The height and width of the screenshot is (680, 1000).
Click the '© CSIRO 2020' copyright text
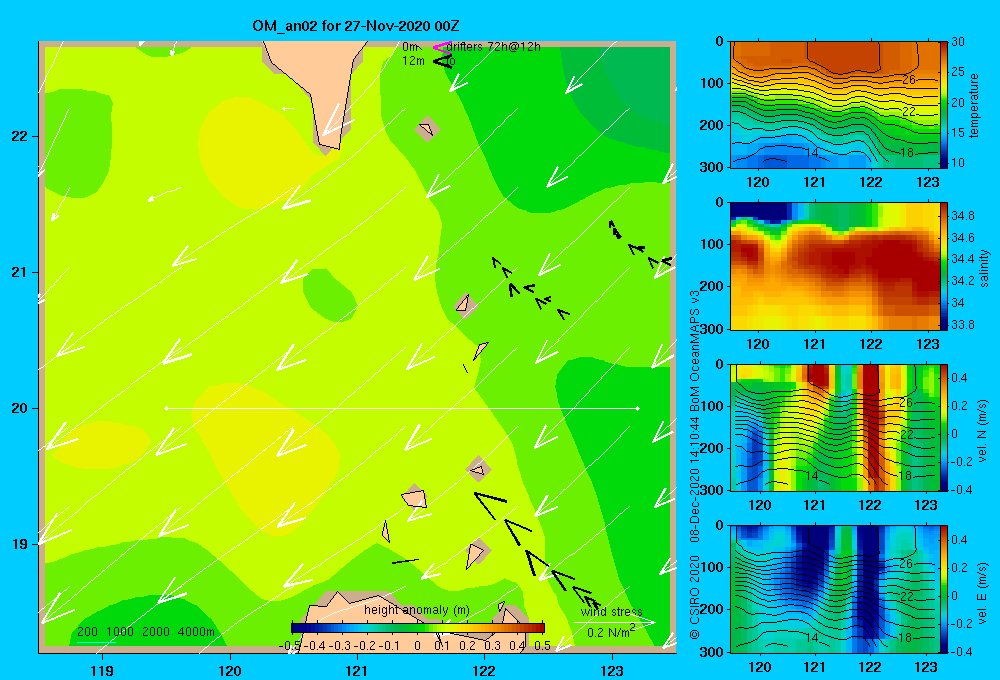pyautogui.click(x=695, y=596)
